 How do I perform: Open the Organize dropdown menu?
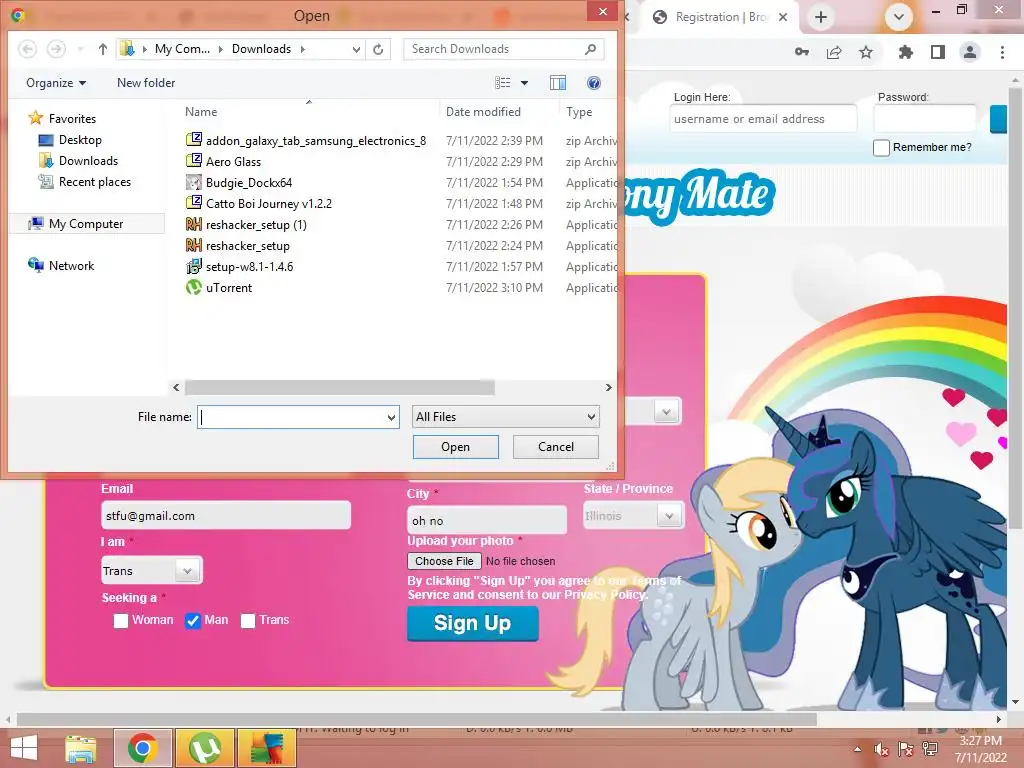[56, 83]
